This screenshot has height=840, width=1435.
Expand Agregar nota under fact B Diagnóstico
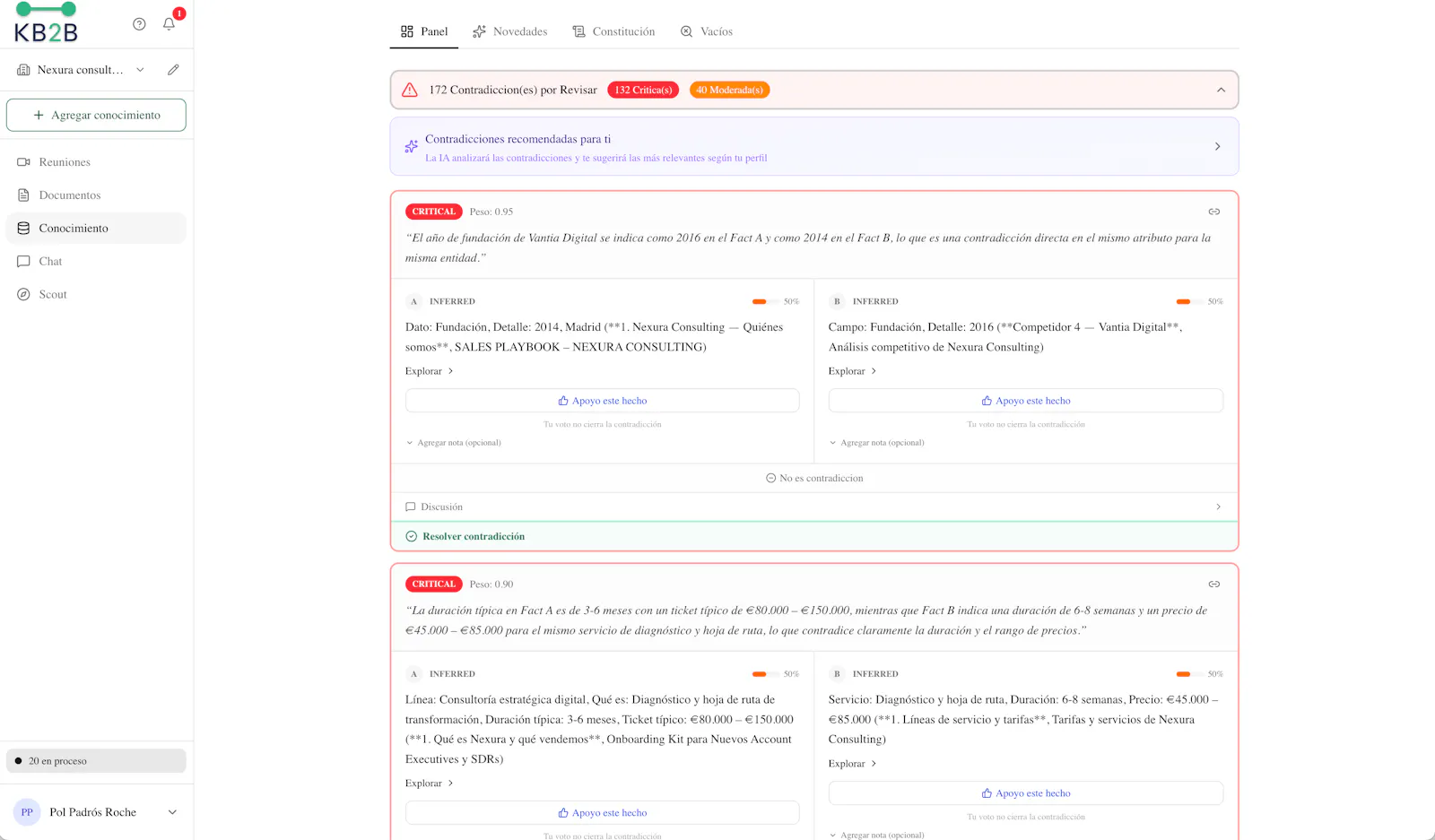coord(876,835)
